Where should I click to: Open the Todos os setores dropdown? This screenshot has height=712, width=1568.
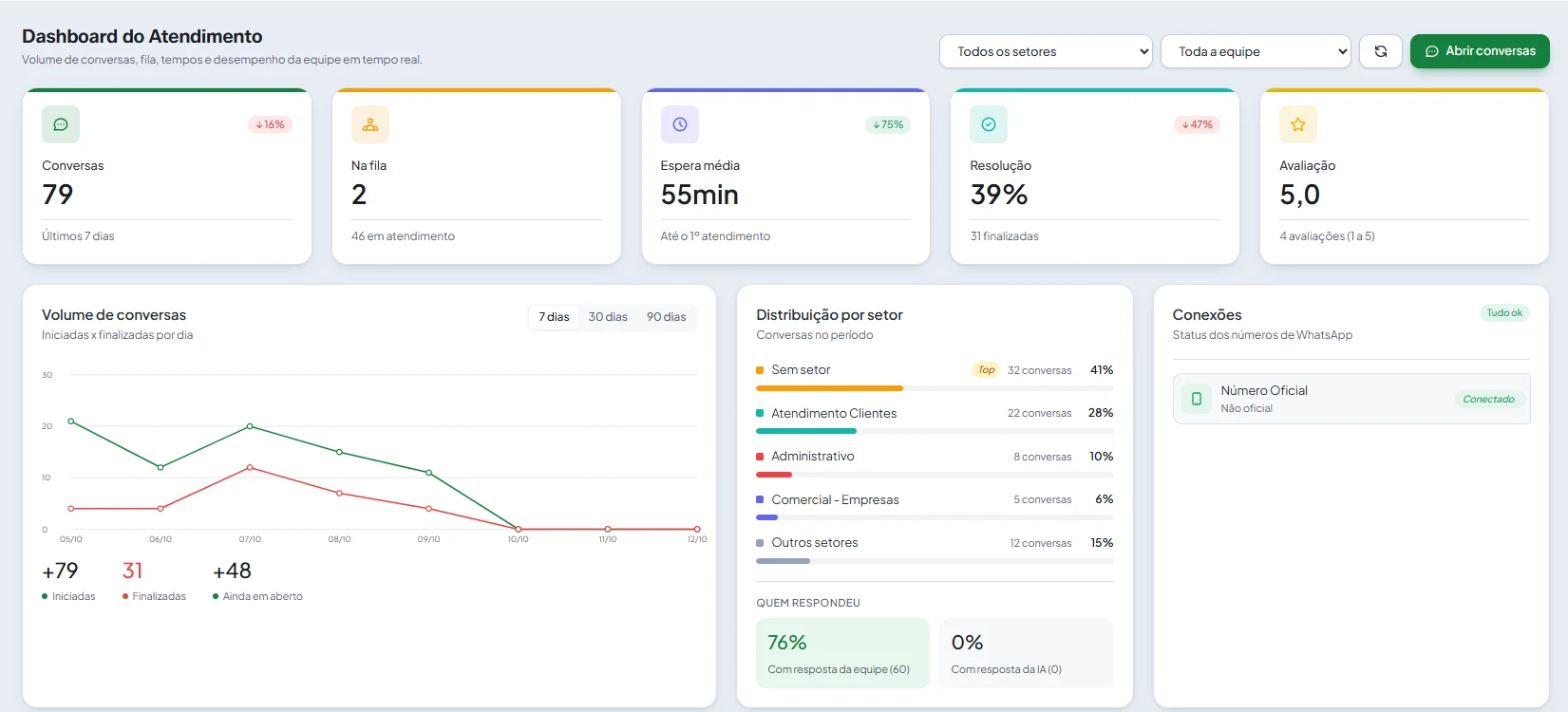tap(1046, 51)
